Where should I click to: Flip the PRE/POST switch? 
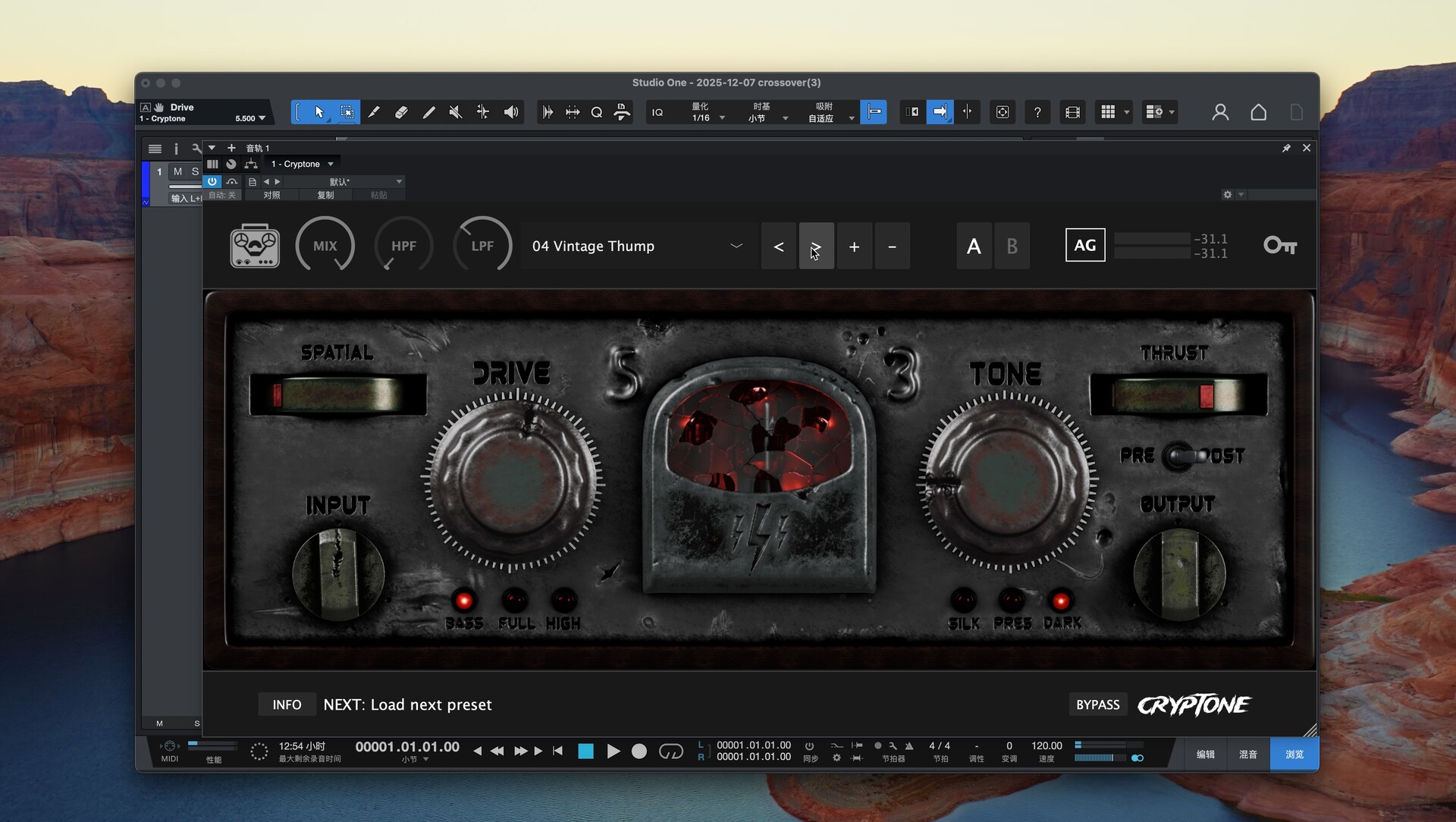[x=1181, y=456]
